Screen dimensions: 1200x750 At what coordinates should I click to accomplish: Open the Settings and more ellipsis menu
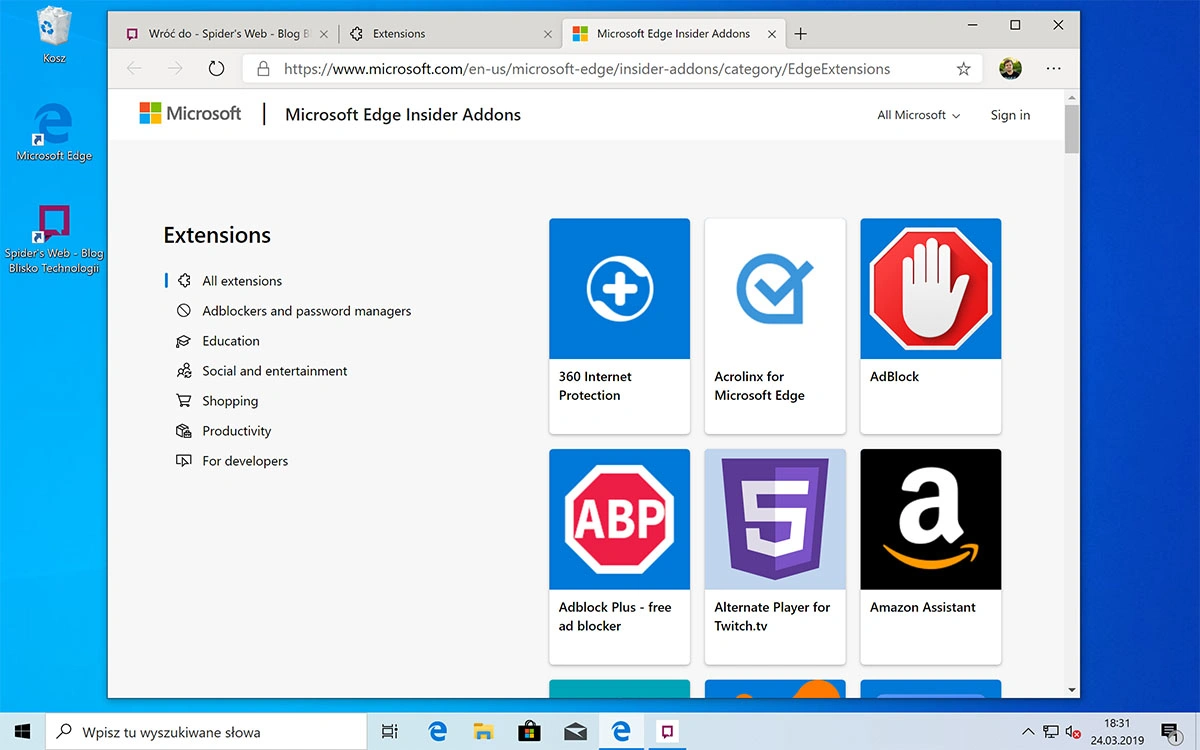point(1053,69)
